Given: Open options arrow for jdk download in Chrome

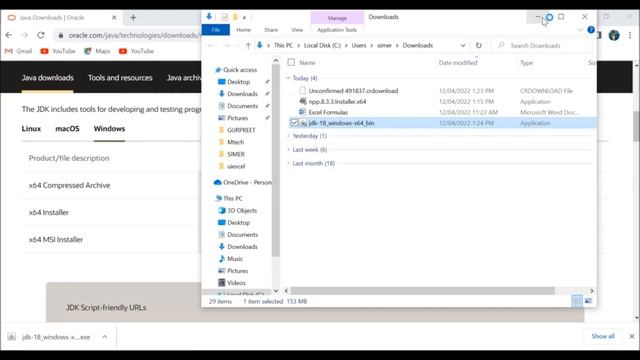Looking at the screenshot, I should pyautogui.click(x=104, y=337).
